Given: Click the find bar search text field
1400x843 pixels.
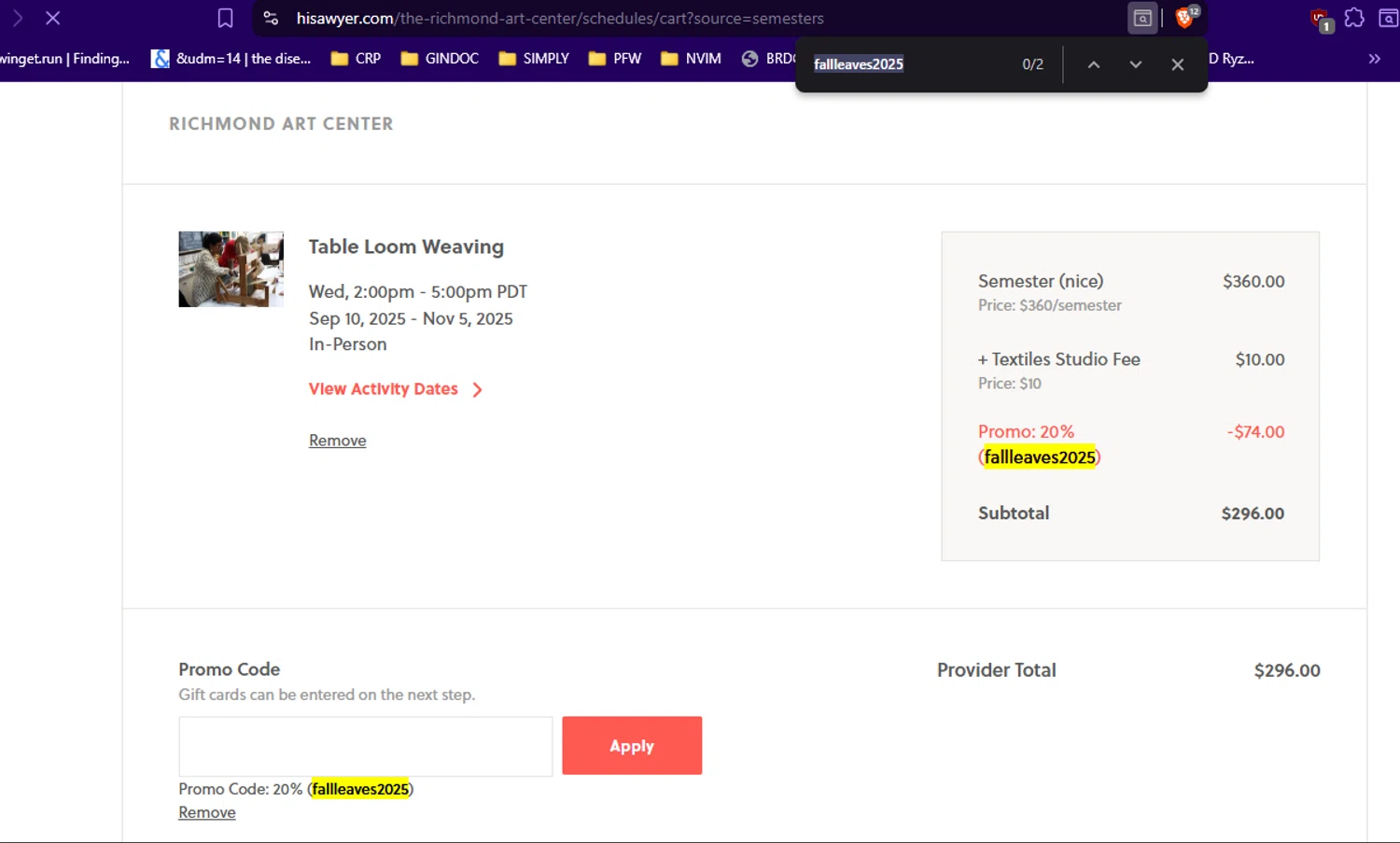Looking at the screenshot, I should click(910, 64).
